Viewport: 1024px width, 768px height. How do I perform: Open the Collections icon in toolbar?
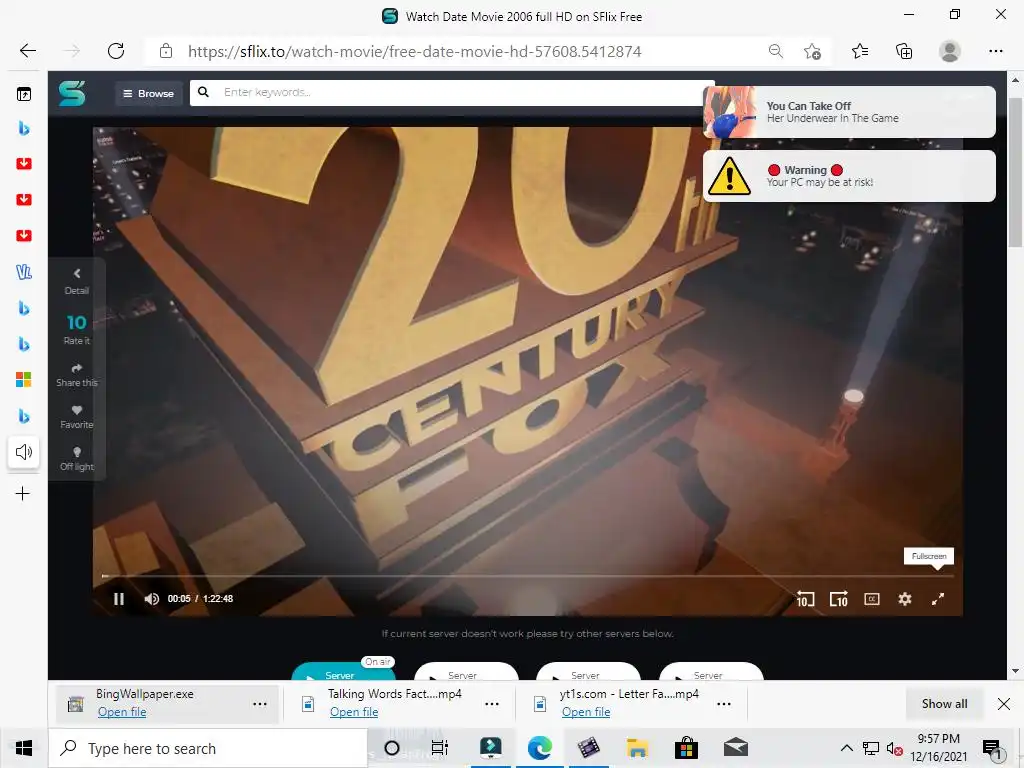pos(904,51)
